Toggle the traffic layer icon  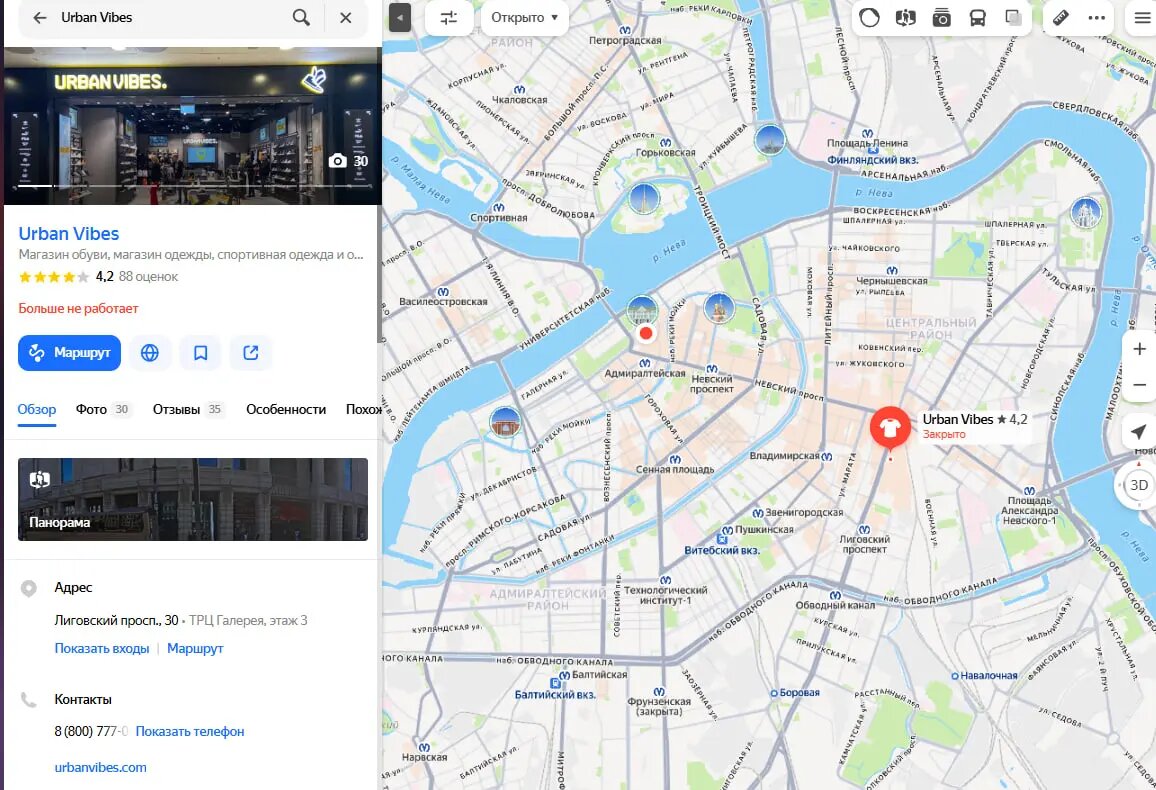point(869,18)
